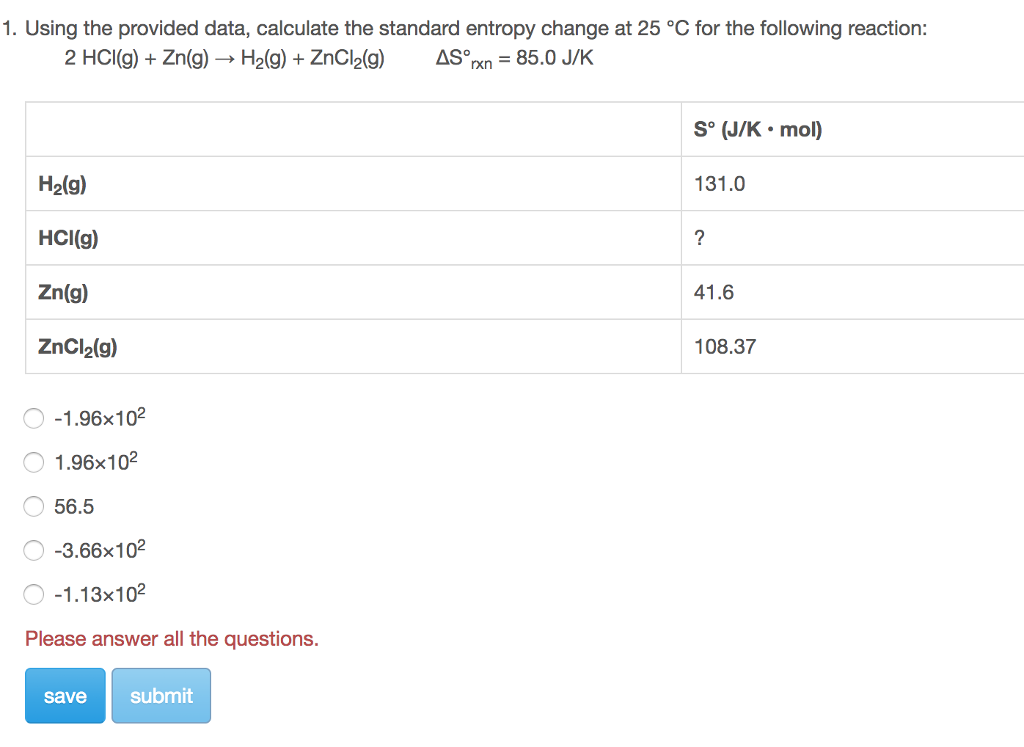The width and height of the screenshot is (1024, 747).
Task: Select the -1.96×10² answer radio button
Action: 33,418
